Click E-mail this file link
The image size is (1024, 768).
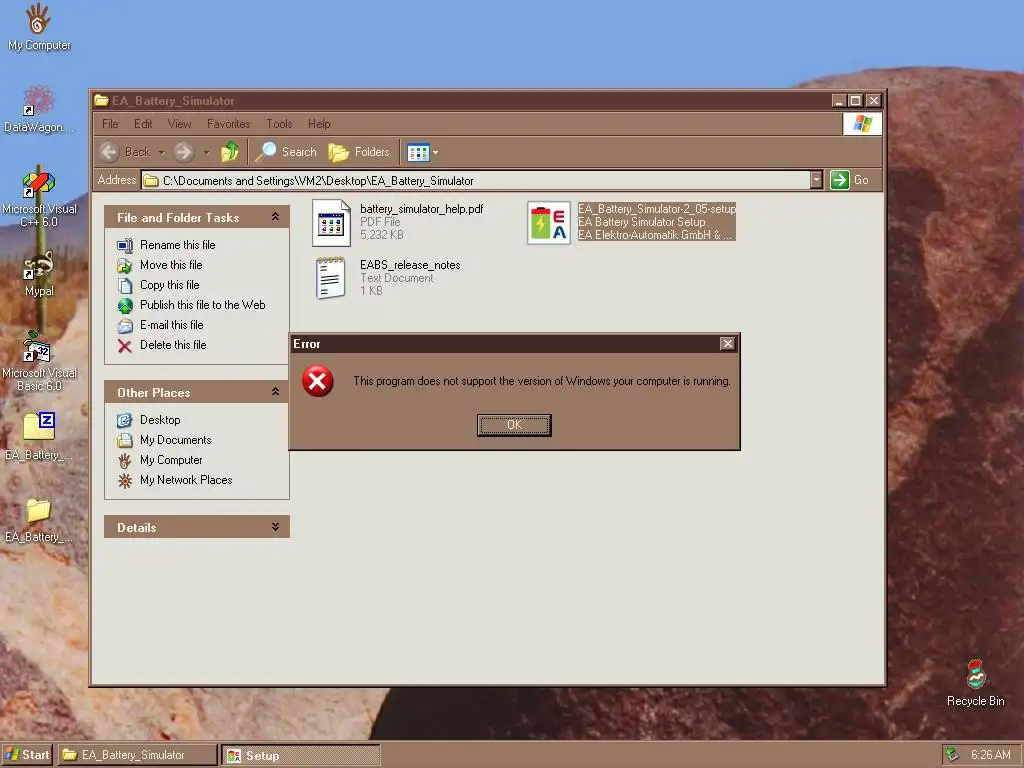pyautogui.click(x=172, y=325)
